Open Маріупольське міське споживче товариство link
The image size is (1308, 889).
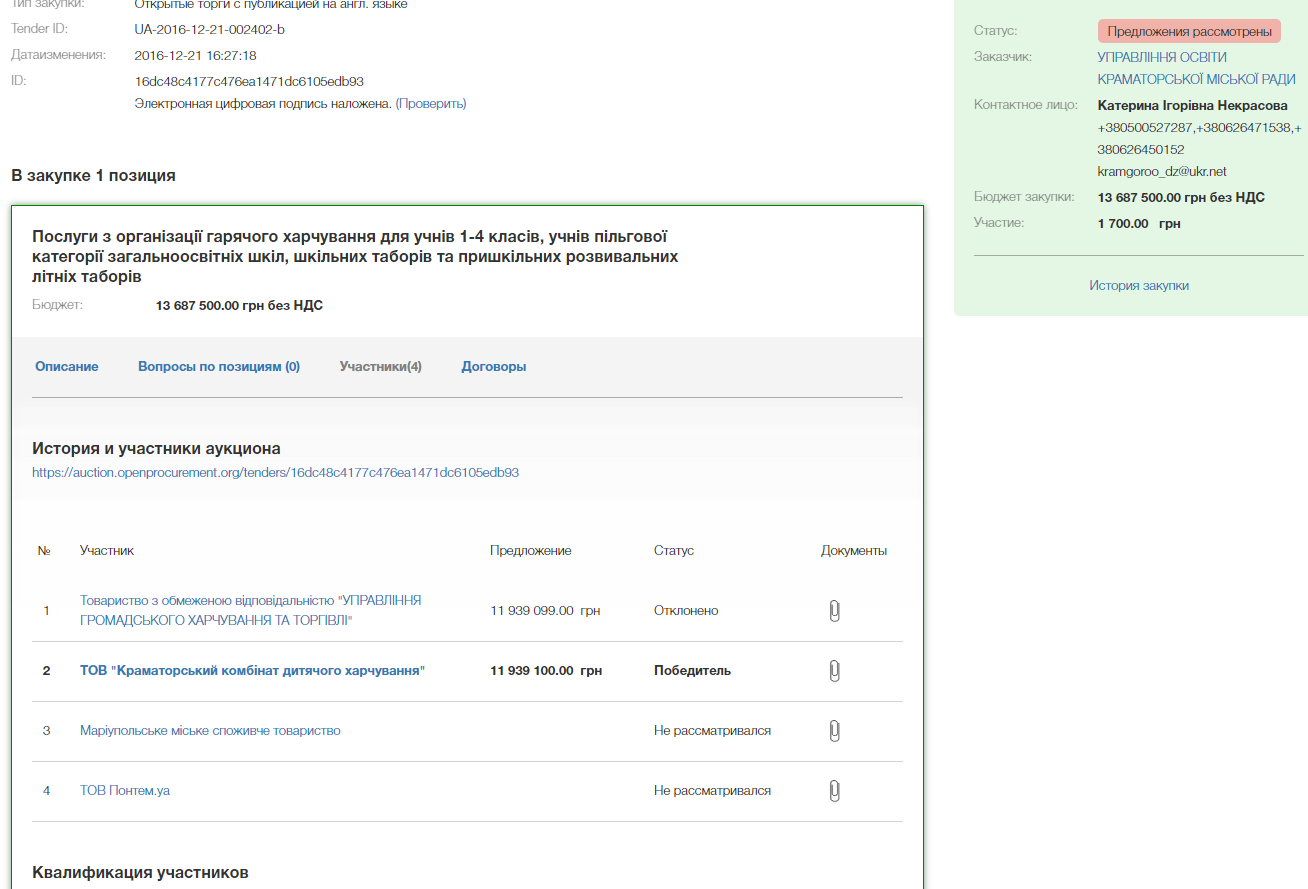click(x=210, y=731)
